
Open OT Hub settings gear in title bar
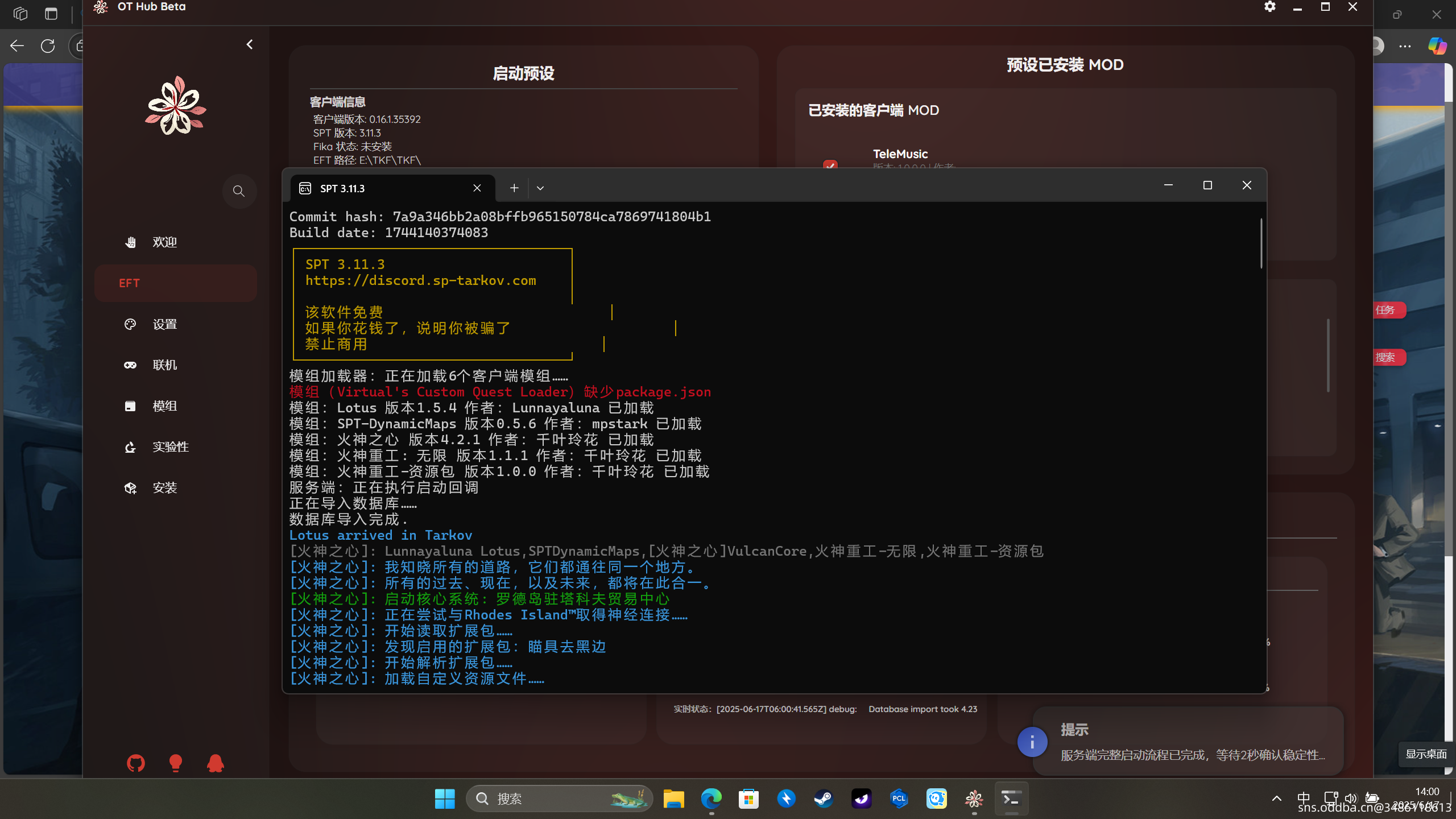click(x=1270, y=7)
